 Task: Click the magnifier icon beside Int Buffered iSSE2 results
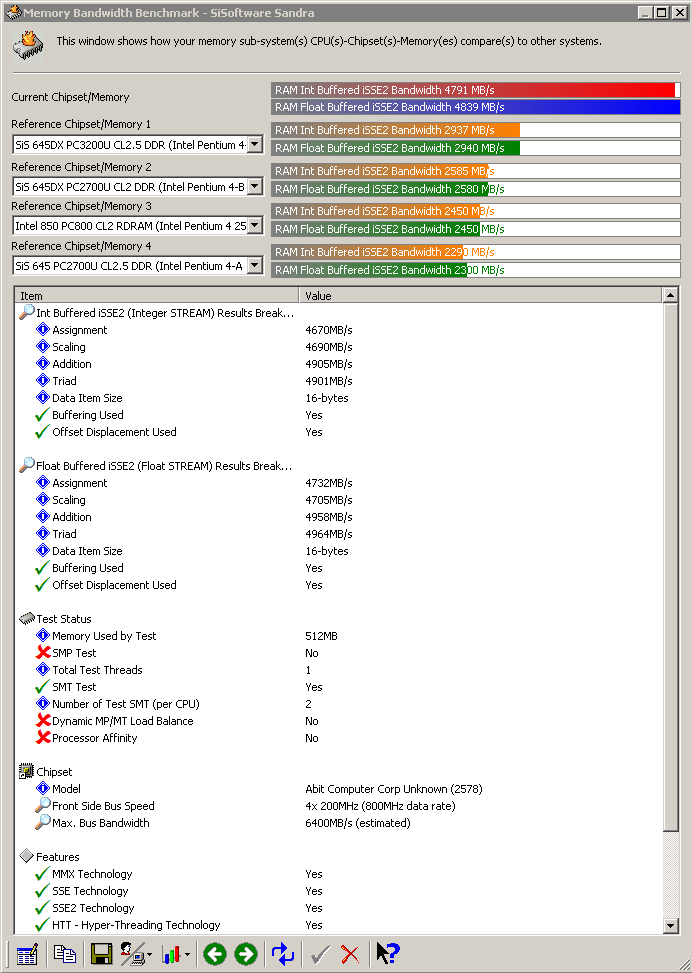click(x=27, y=312)
